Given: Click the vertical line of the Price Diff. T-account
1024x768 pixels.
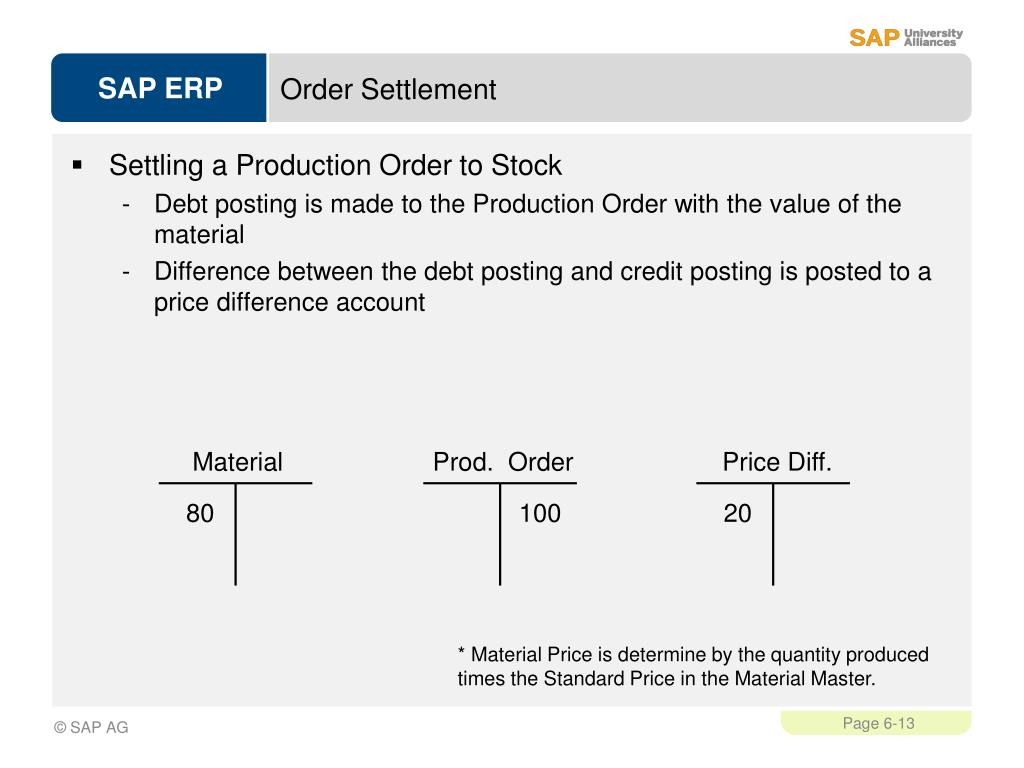Looking at the screenshot, I should [773, 534].
